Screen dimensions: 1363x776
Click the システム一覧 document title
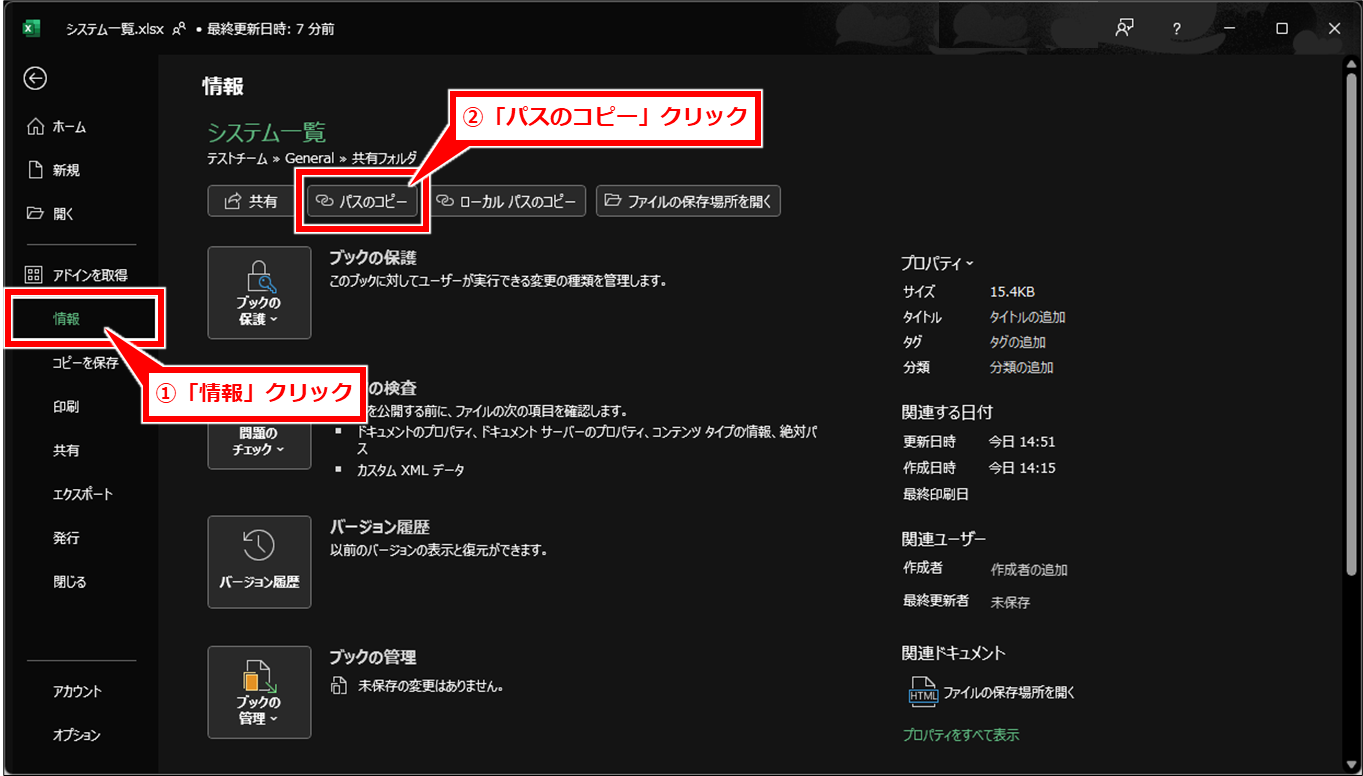point(267,133)
